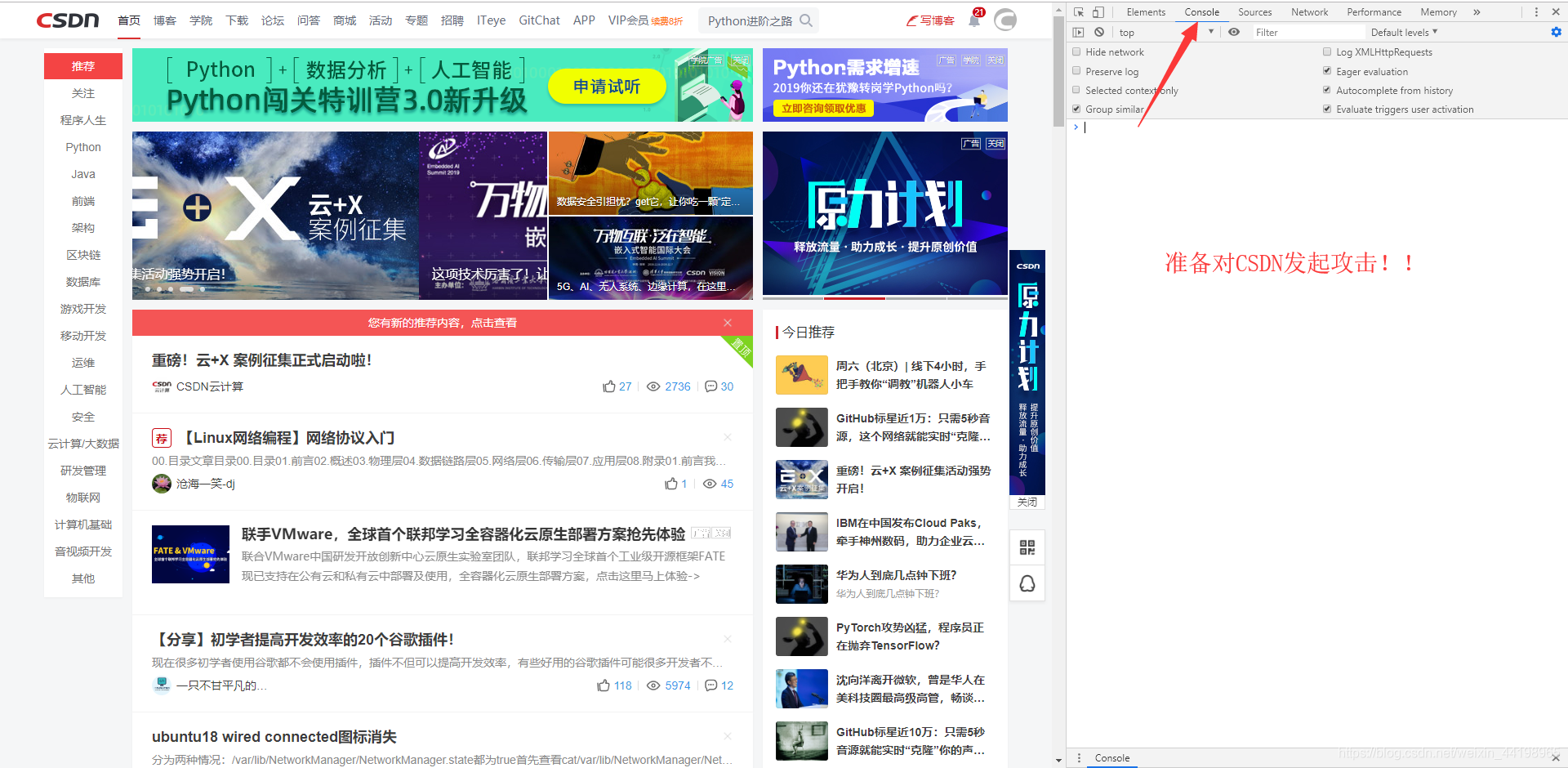Click the view count icon beside 2736
The height and width of the screenshot is (768, 1568).
click(x=653, y=386)
